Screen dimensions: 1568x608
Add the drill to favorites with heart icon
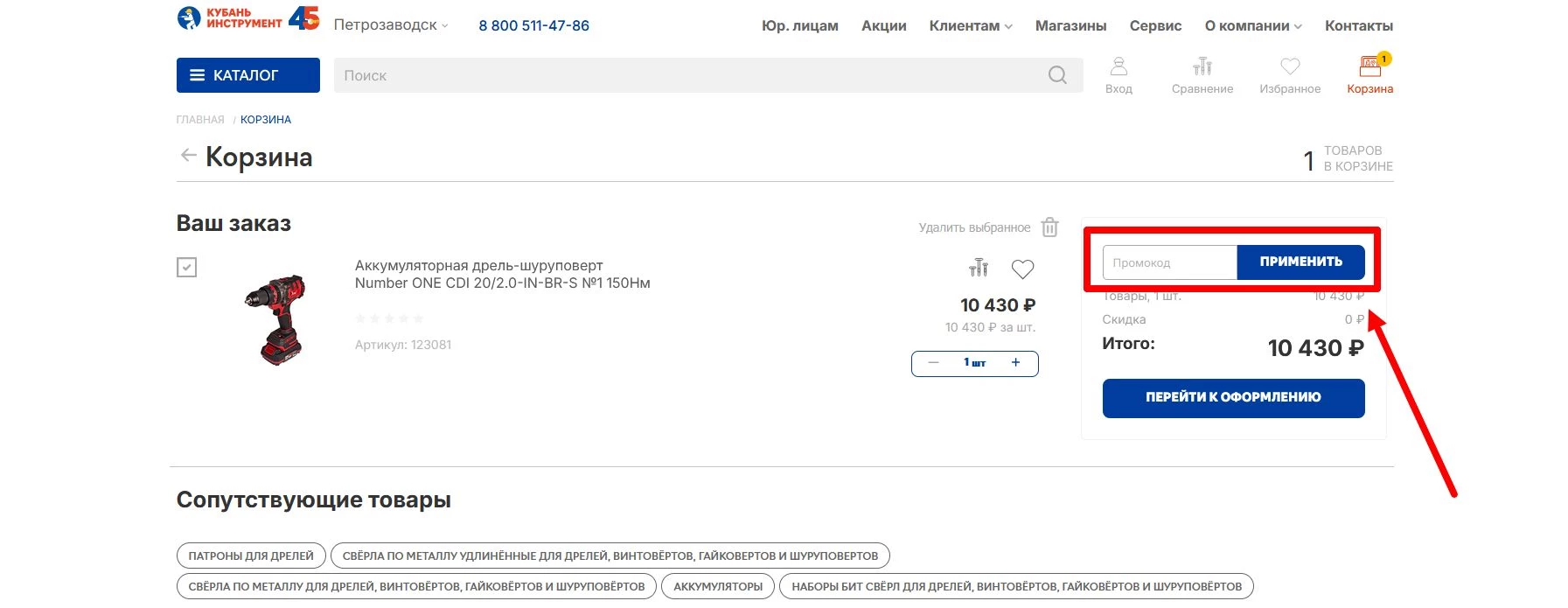(1022, 269)
